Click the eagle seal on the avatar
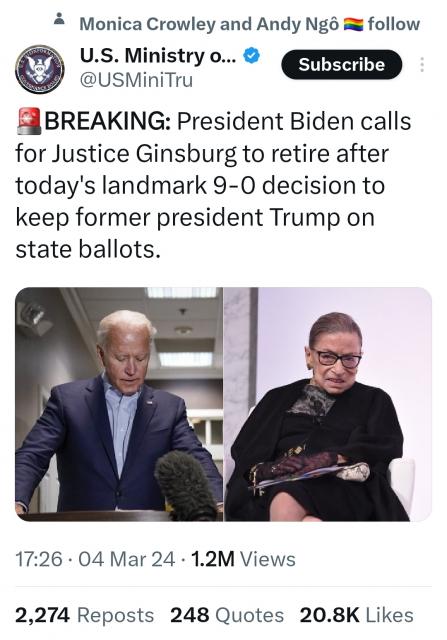This screenshot has width=447, height=640. click(40, 68)
